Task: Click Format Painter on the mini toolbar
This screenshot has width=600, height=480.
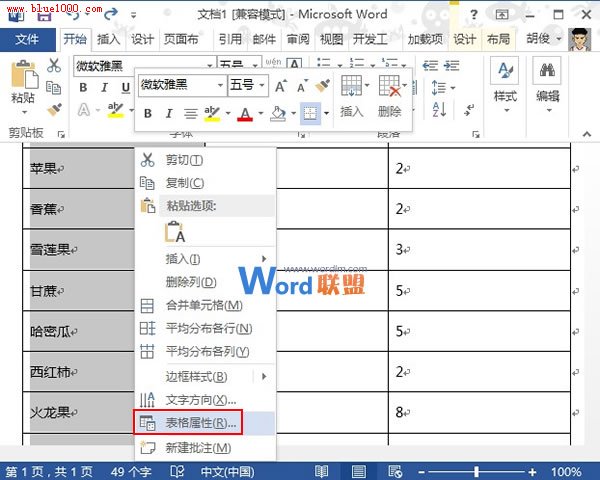Action: coord(323,86)
